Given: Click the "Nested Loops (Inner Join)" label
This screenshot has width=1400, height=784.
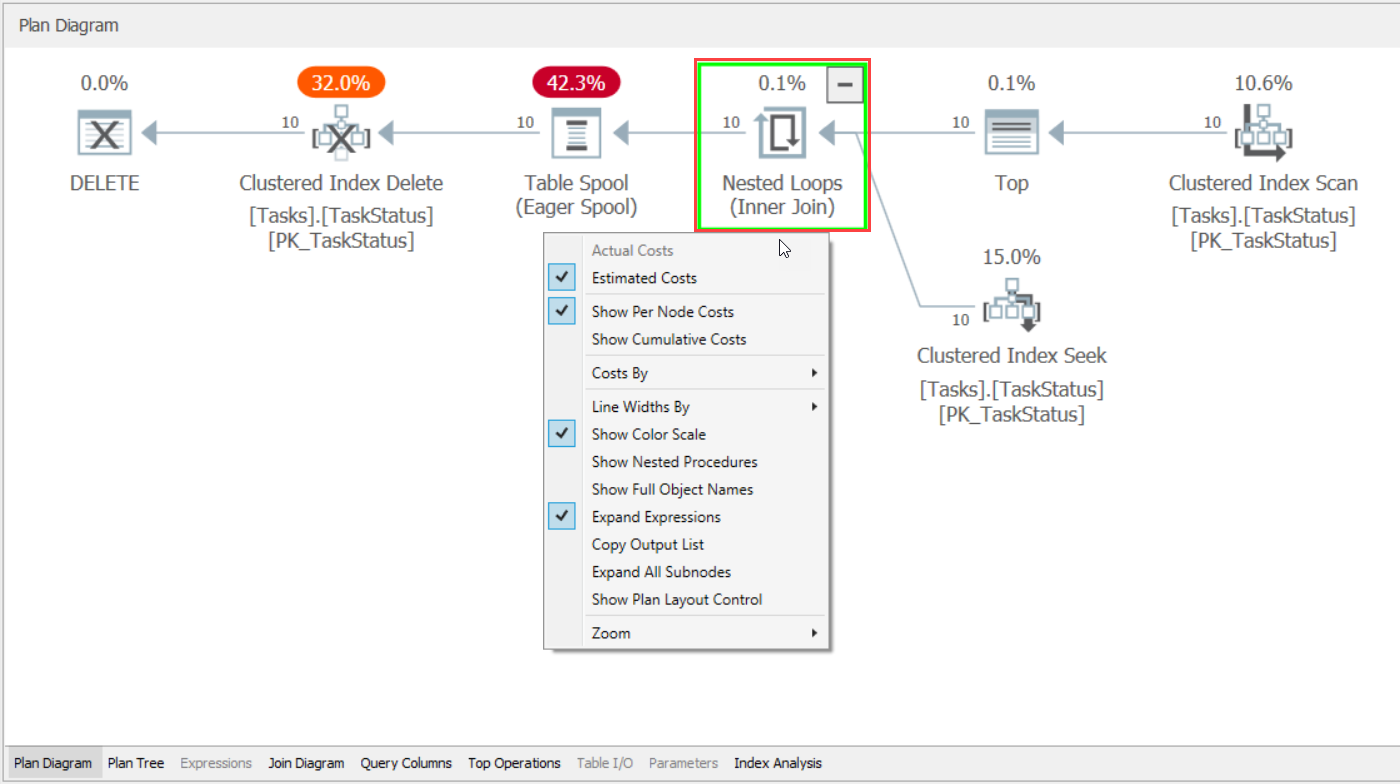Looking at the screenshot, I should coord(782,195).
